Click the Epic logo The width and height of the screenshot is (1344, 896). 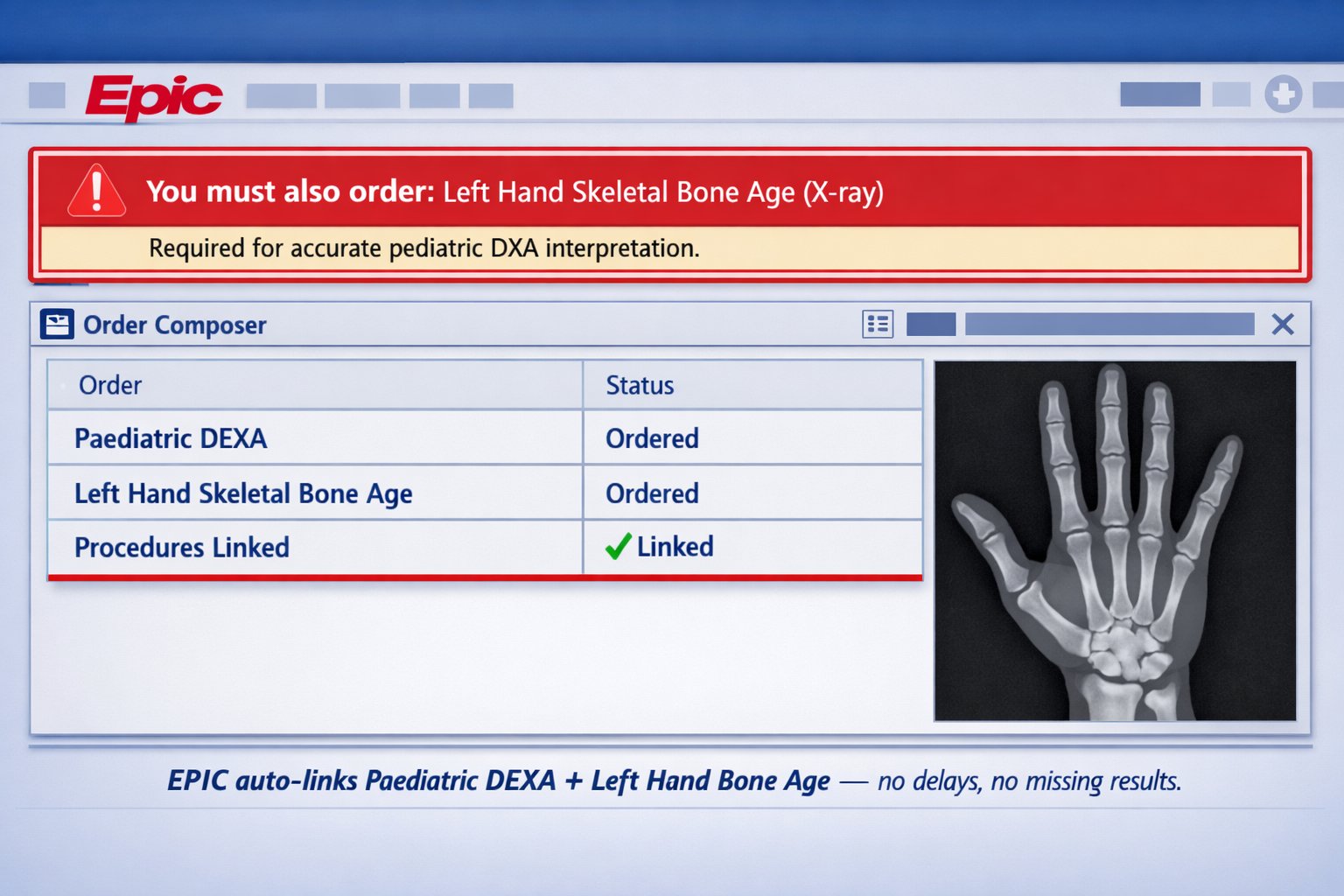coord(154,97)
